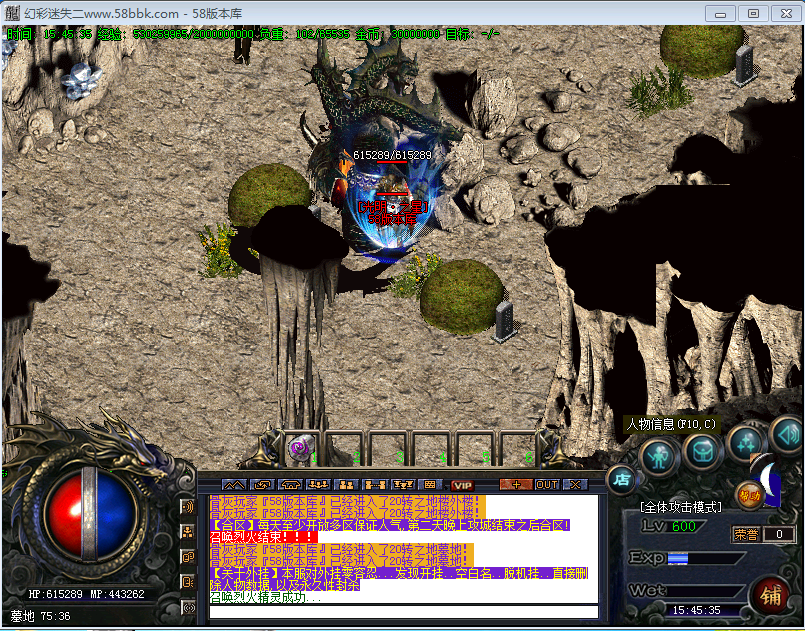This screenshot has width=805, height=631.
Task: Click the red 召唤烈火结束!!! chat message
Action: point(263,538)
